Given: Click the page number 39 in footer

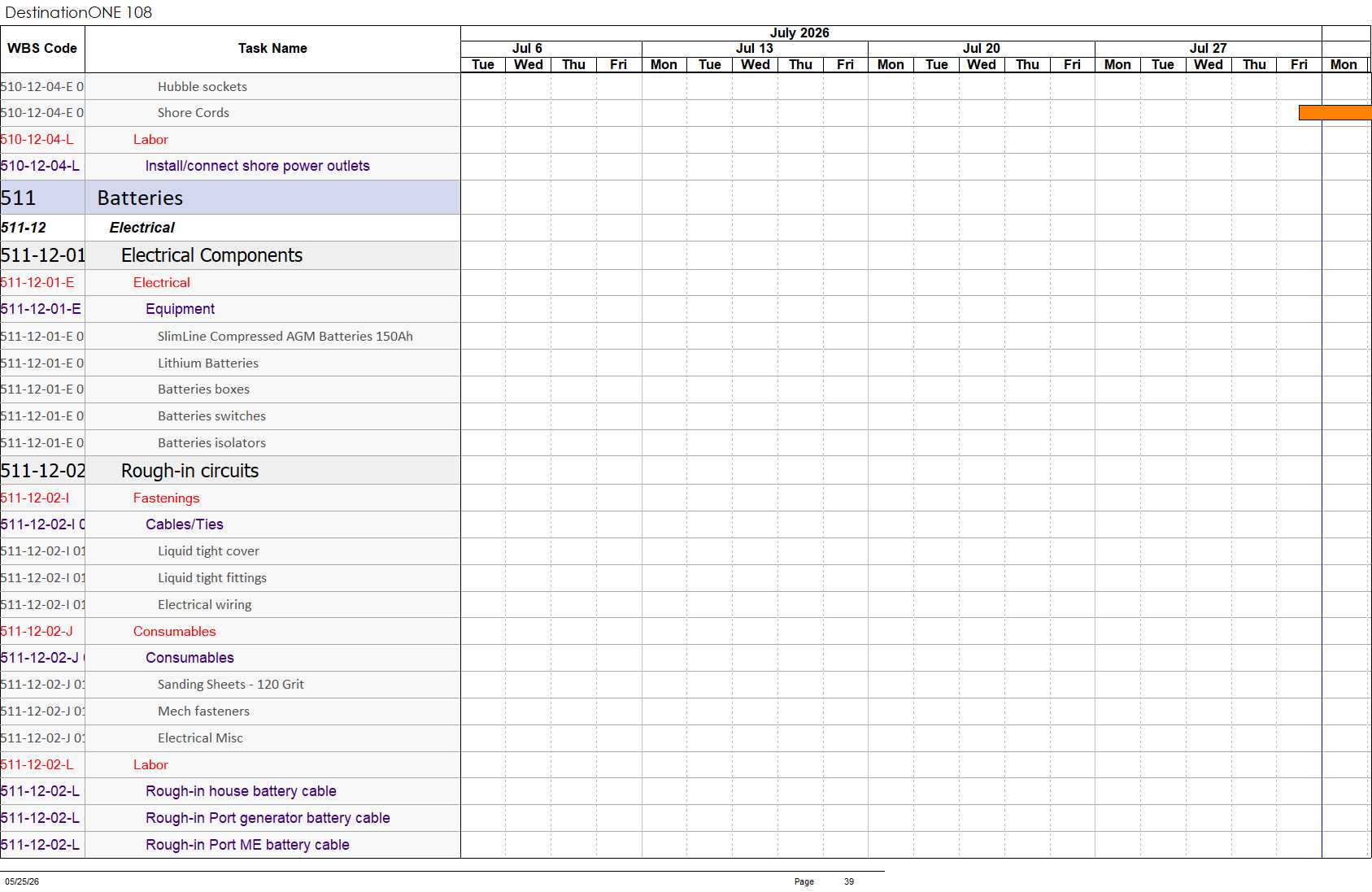Looking at the screenshot, I should [849, 881].
